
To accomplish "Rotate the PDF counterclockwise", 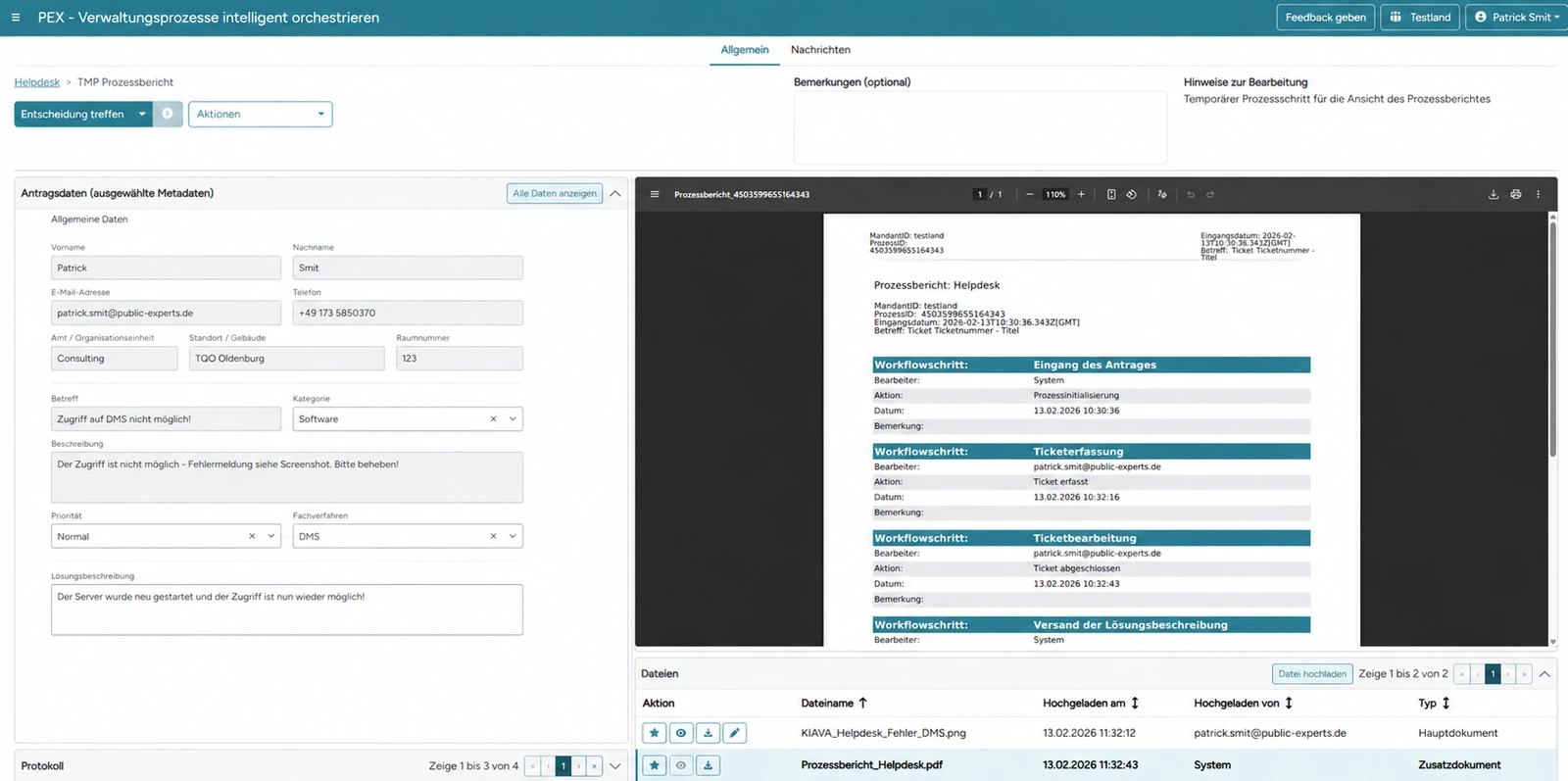I will (1132, 194).
